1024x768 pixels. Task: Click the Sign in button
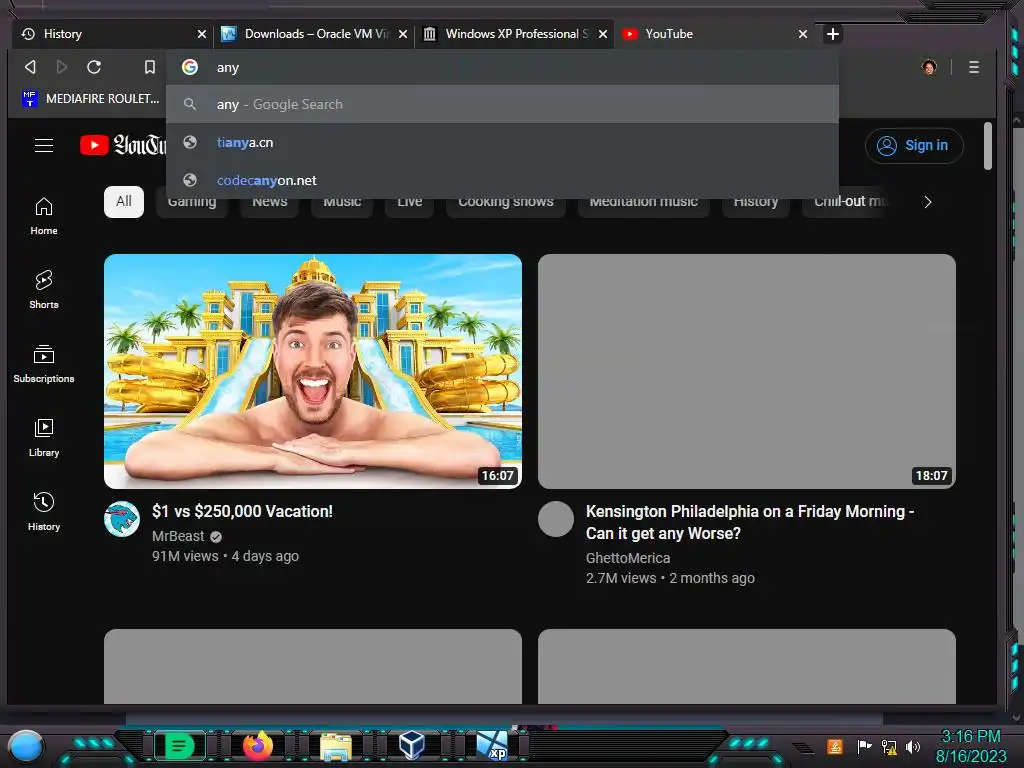[x=914, y=145]
